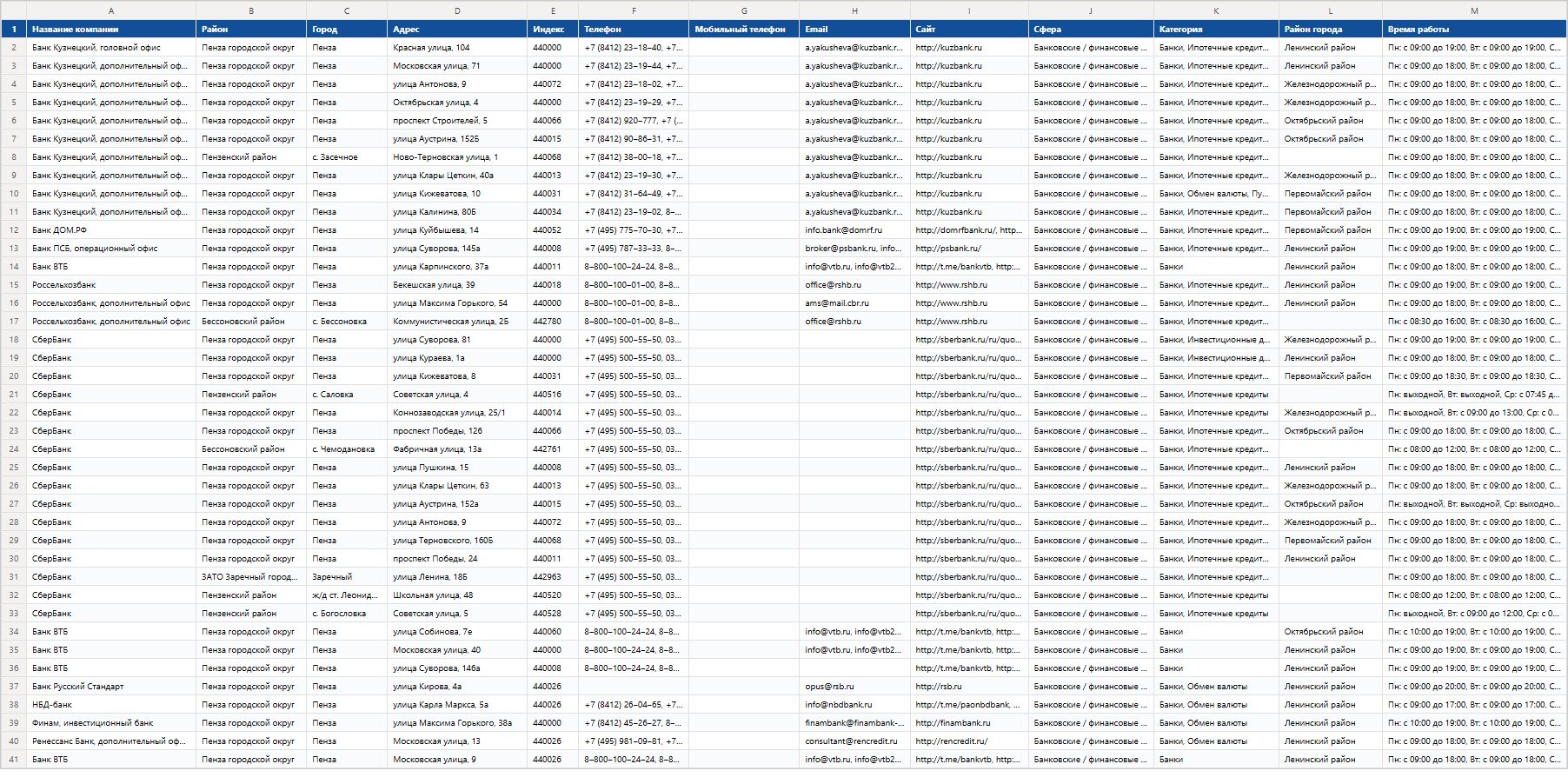Click the city cell "с. Чемодановка"
Screen dimensions: 1568x784
[347, 449]
